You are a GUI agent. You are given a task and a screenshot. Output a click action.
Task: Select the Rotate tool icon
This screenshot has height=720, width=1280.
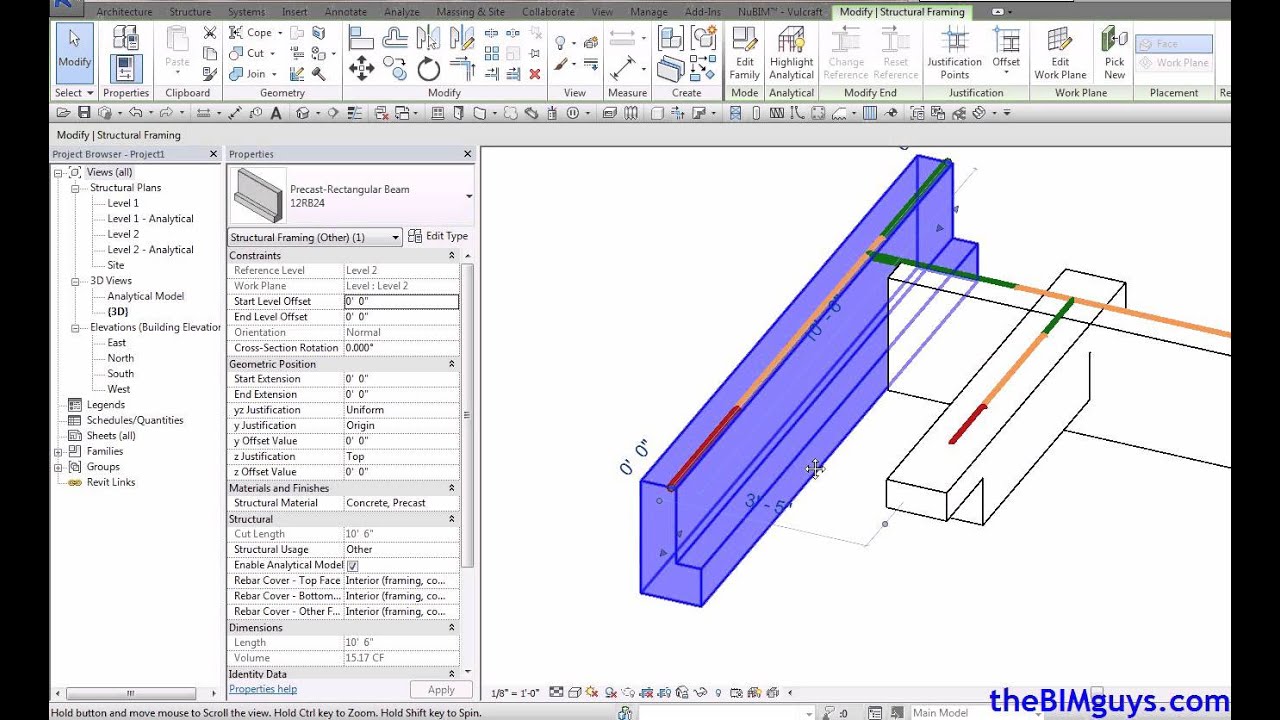[x=429, y=69]
